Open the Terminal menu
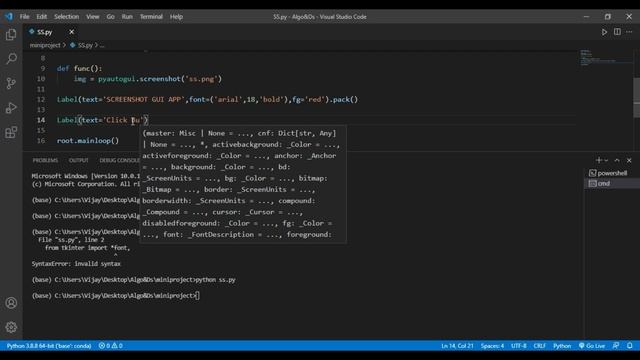Image resolution: width=640 pixels, height=360 pixels. [151, 17]
